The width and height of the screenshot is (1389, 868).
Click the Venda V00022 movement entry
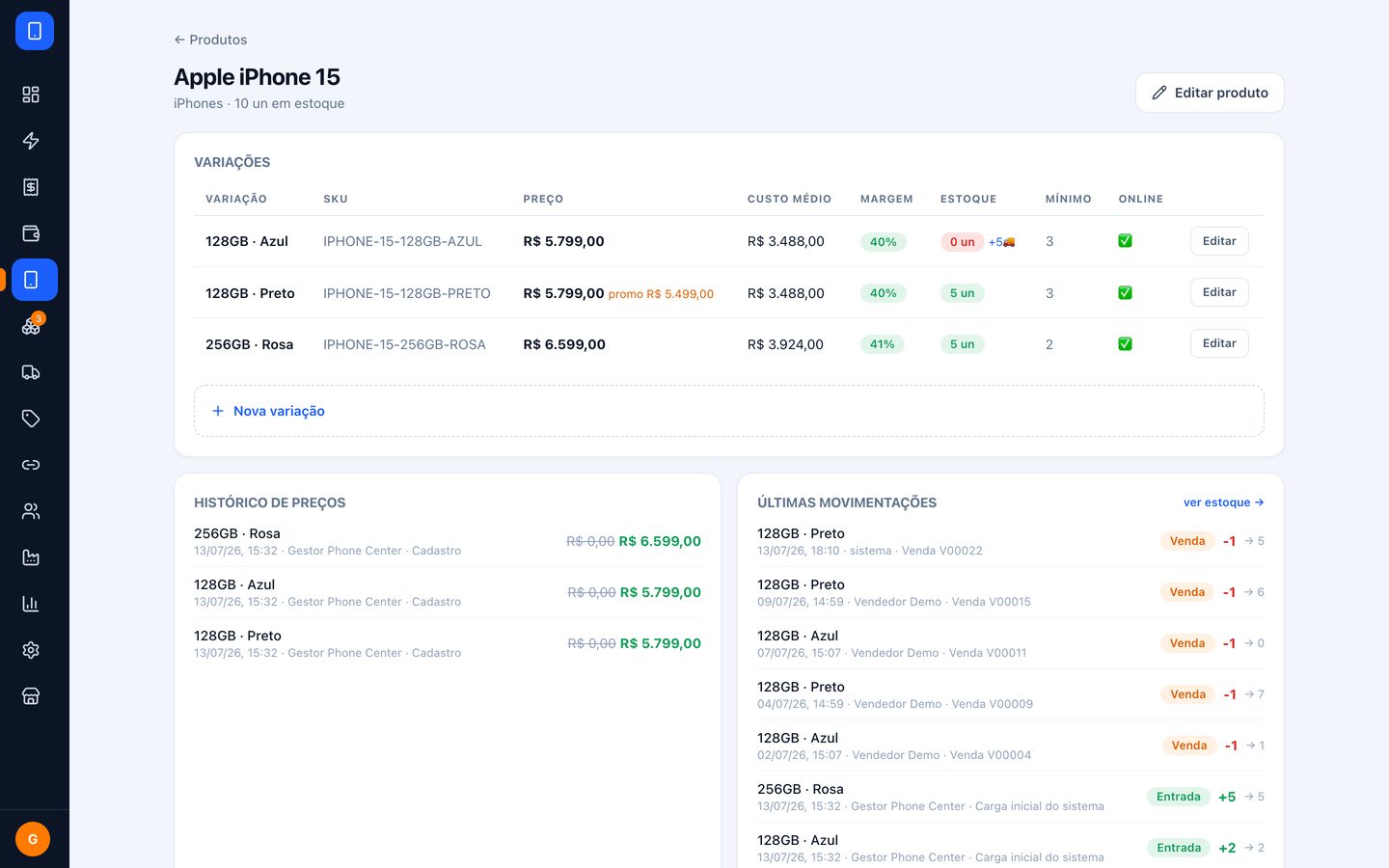pyautogui.click(x=1011, y=541)
